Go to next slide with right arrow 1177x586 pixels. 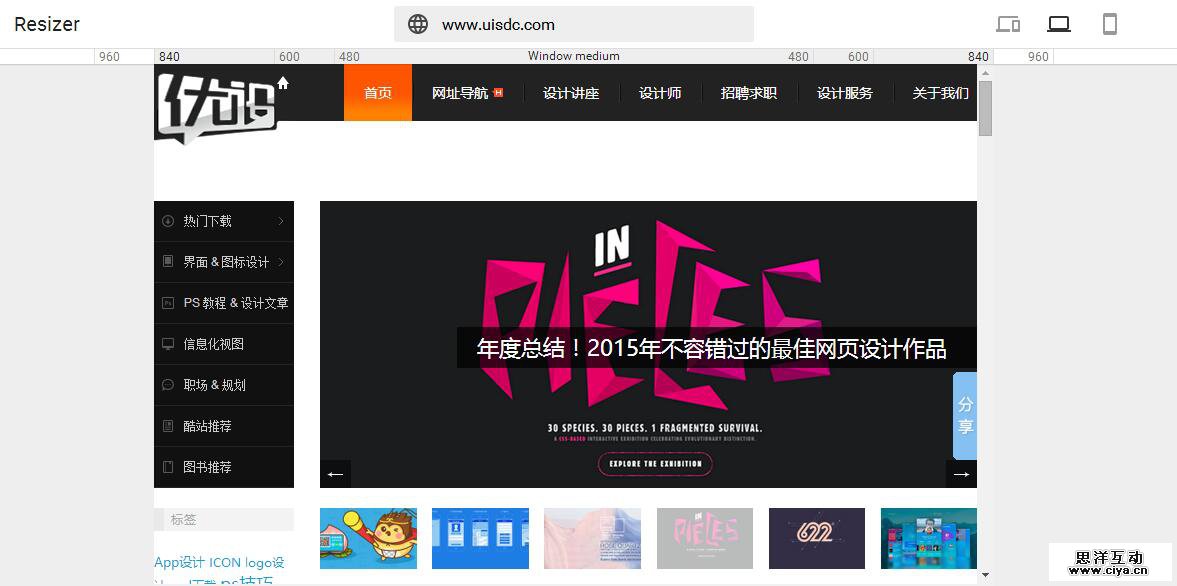point(961,474)
